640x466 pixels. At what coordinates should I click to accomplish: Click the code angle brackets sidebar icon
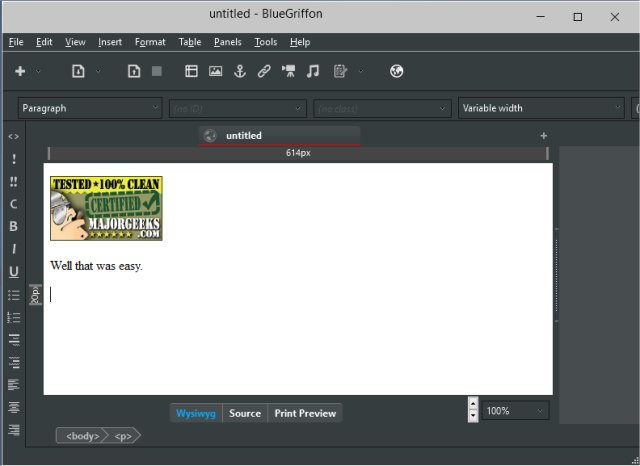pos(13,137)
